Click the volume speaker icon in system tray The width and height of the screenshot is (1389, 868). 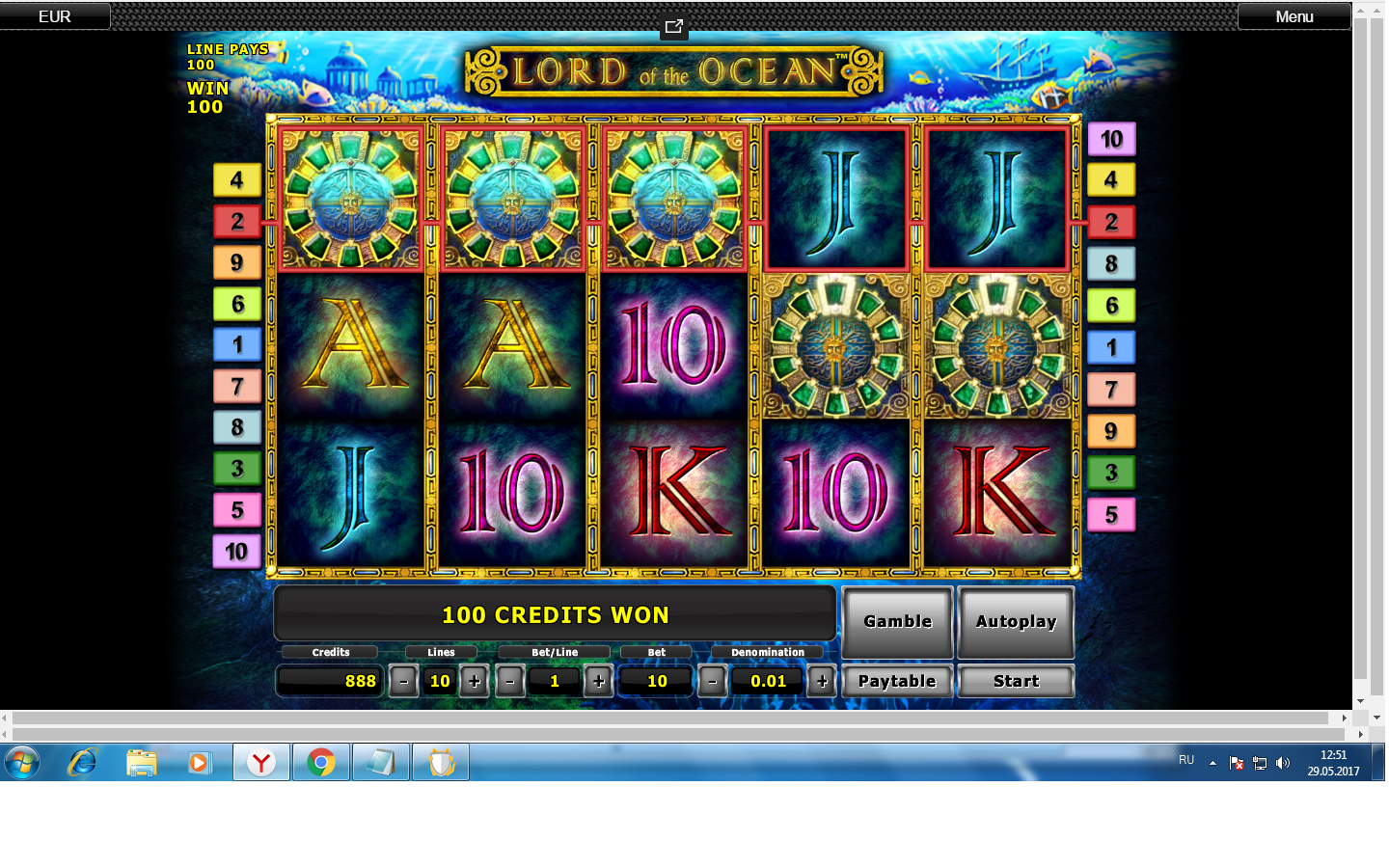click(x=1283, y=763)
